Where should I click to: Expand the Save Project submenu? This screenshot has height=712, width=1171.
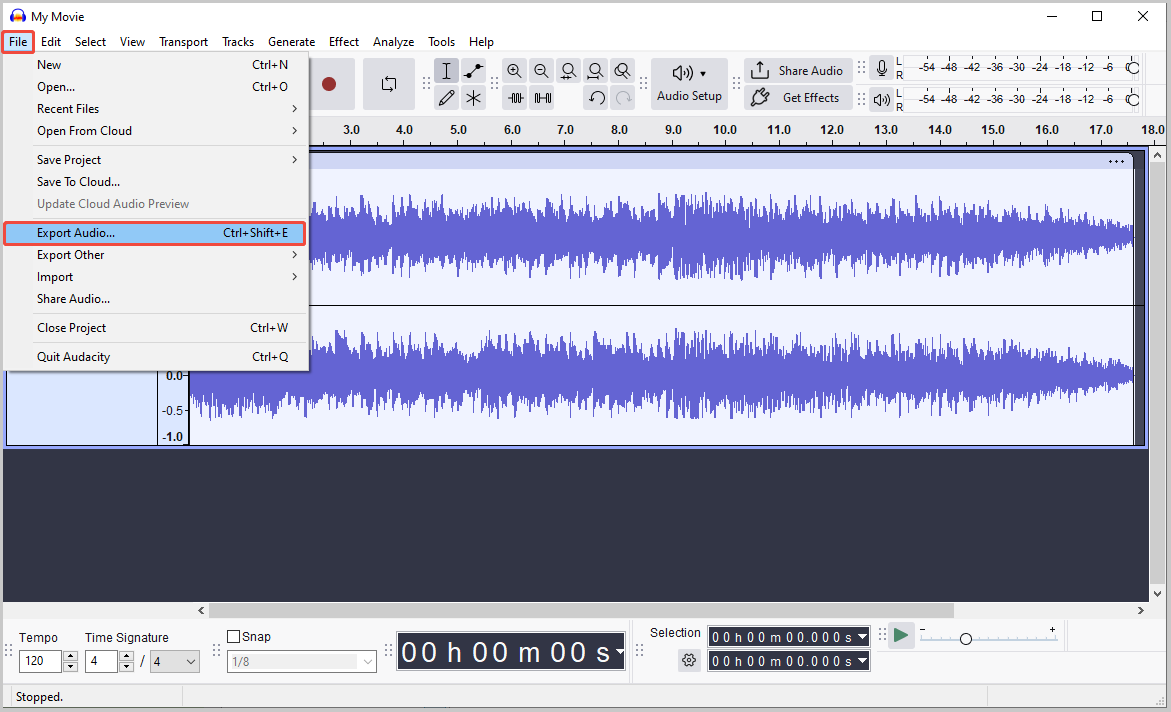pyautogui.click(x=155, y=160)
